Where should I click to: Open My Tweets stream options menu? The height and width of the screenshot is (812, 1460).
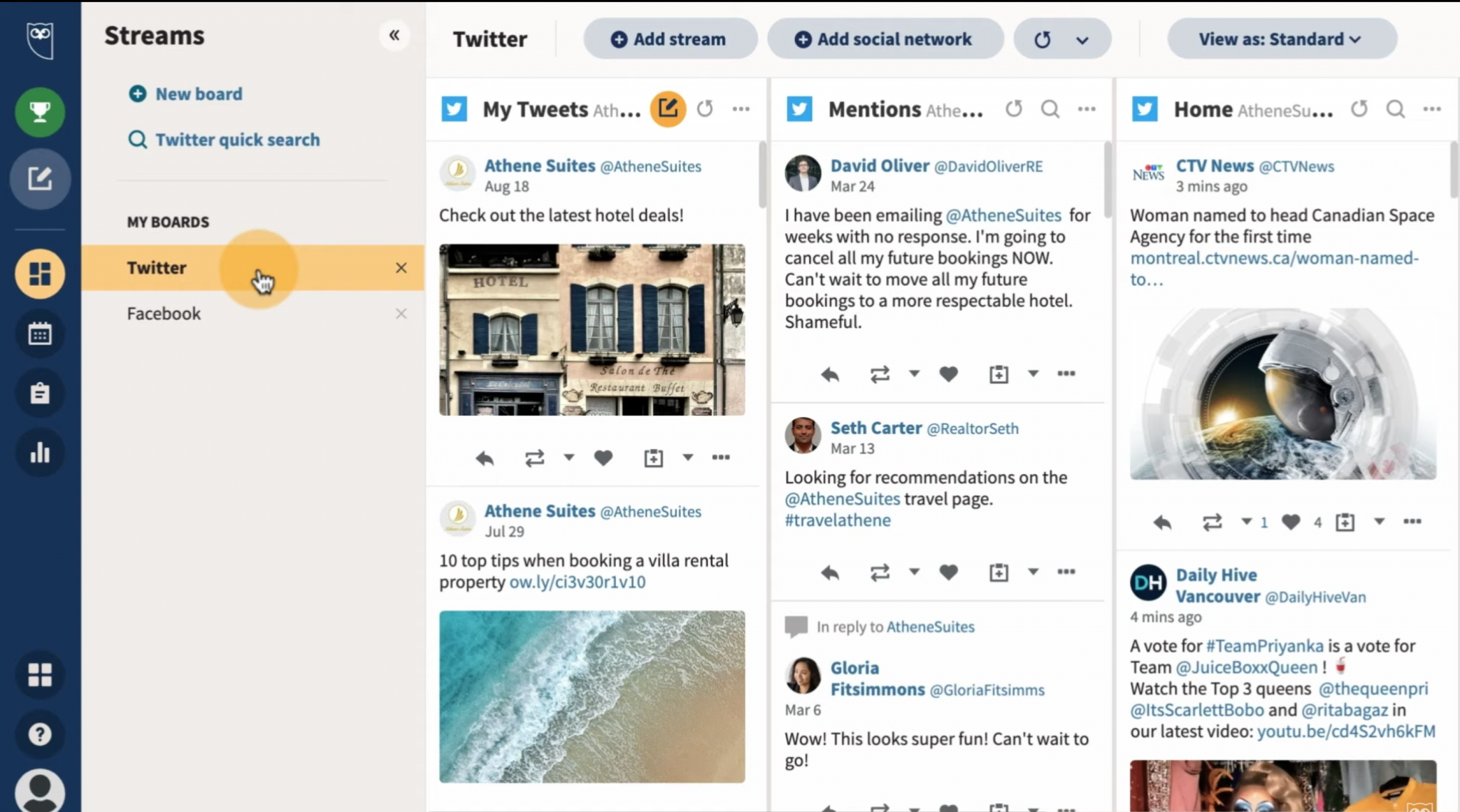[741, 109]
